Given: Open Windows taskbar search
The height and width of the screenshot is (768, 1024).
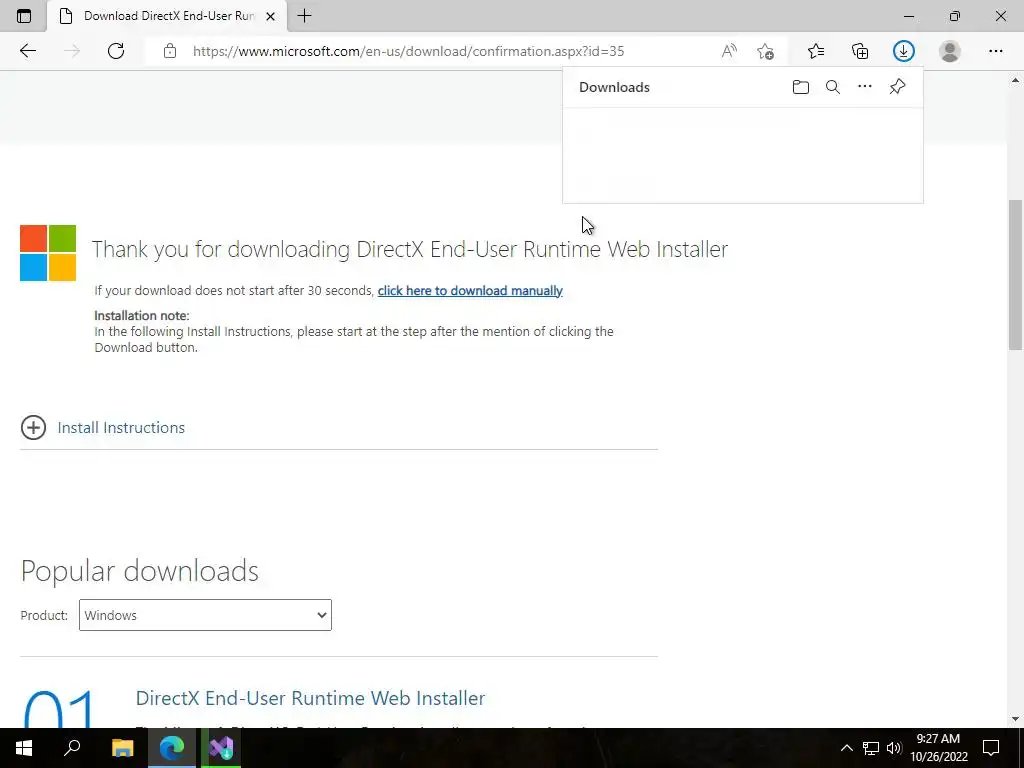Looking at the screenshot, I should tap(72, 748).
